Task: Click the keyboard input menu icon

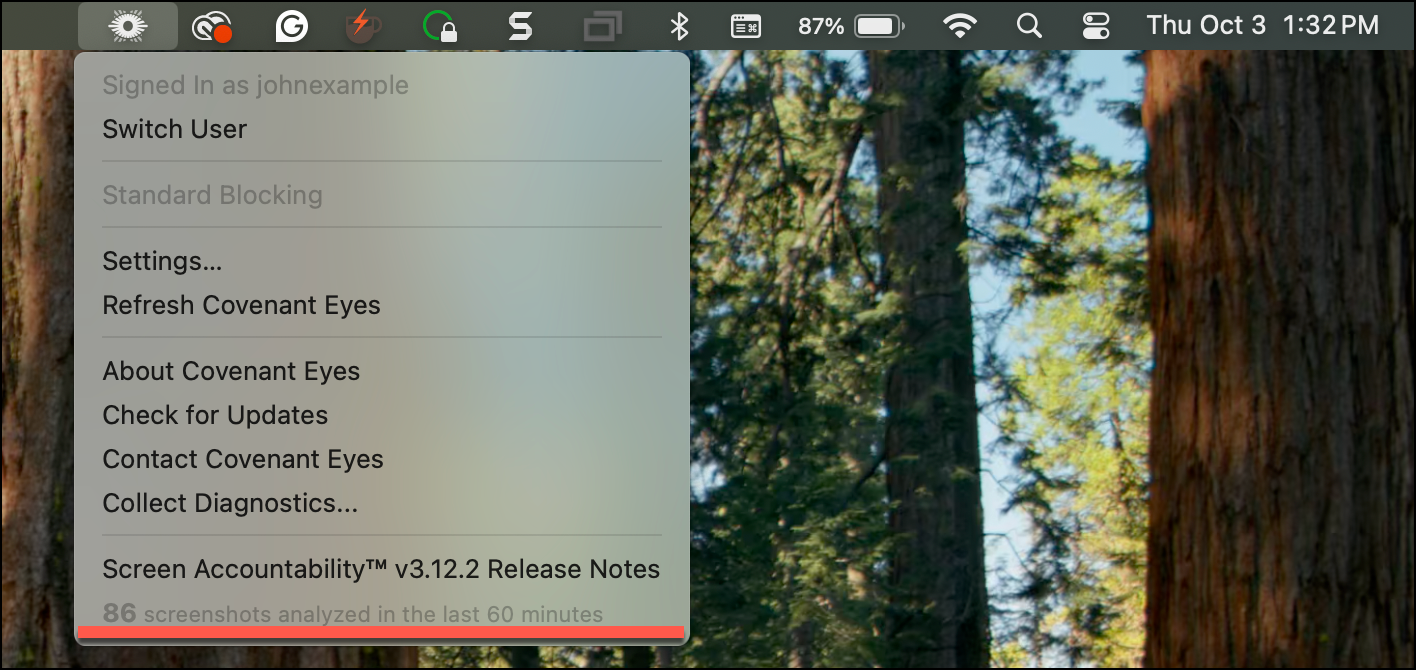Action: click(746, 26)
